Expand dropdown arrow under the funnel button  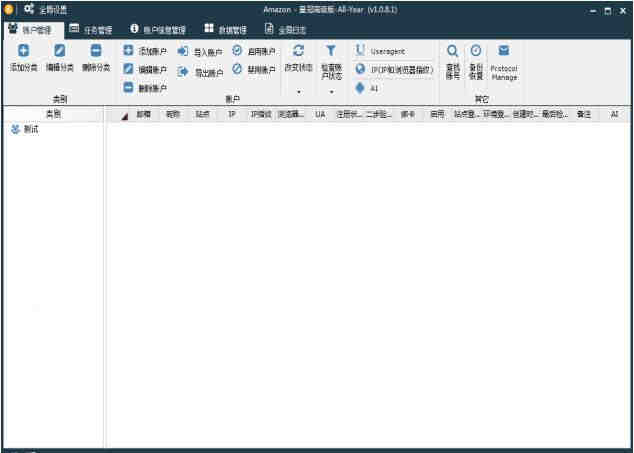tap(332, 92)
